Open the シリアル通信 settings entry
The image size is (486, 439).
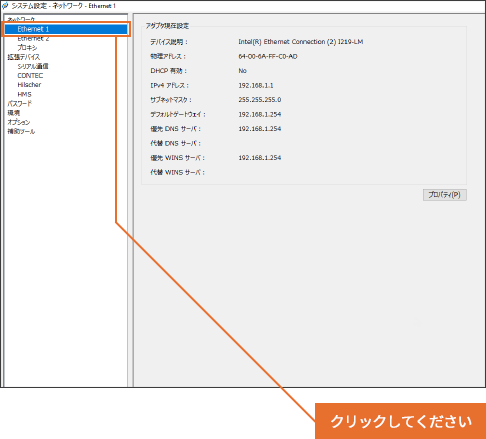pos(33,66)
